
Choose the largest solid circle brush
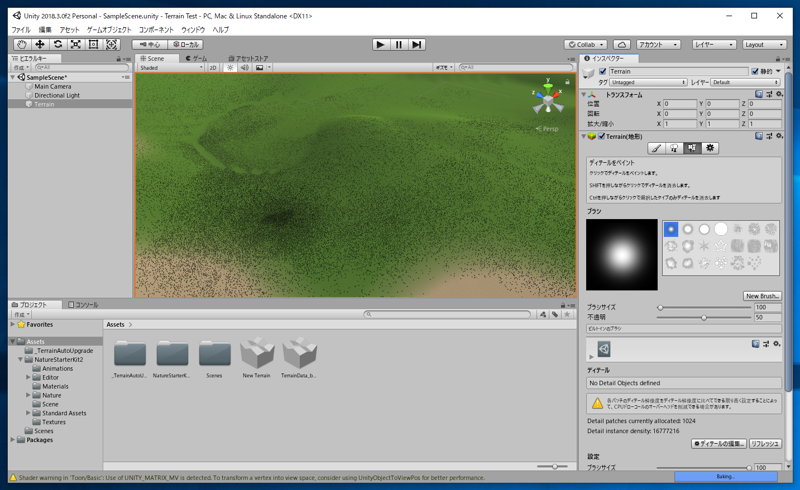[720, 229]
